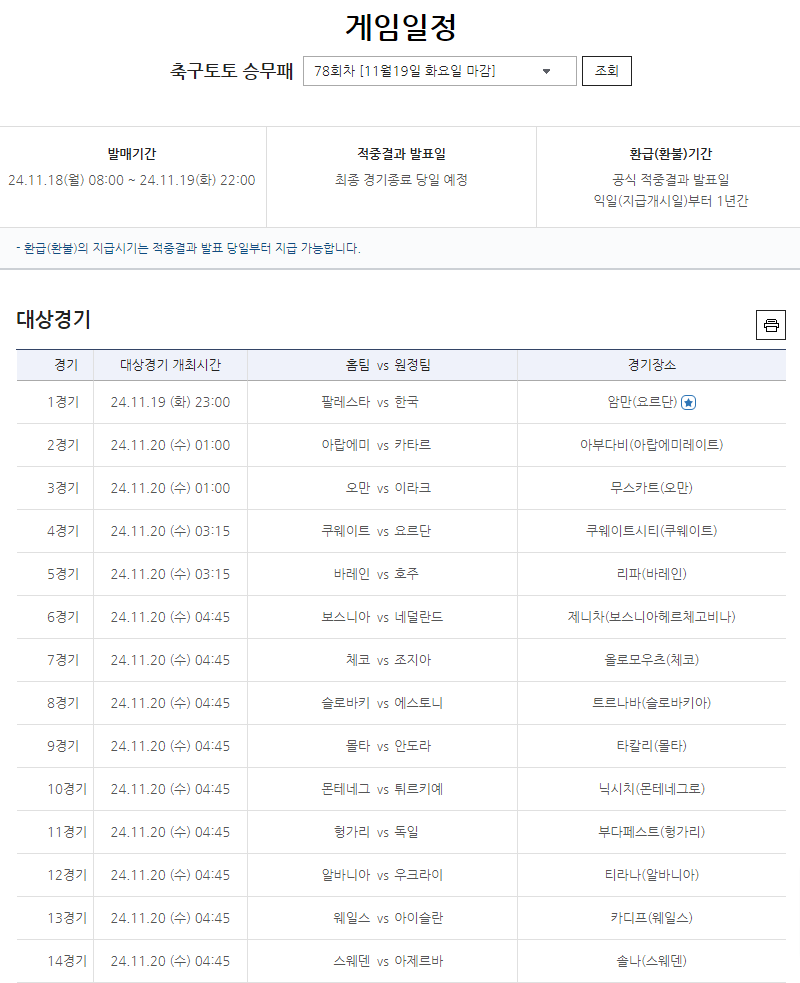Click venue 카디프(웨일스)

pyautogui.click(x=651, y=918)
